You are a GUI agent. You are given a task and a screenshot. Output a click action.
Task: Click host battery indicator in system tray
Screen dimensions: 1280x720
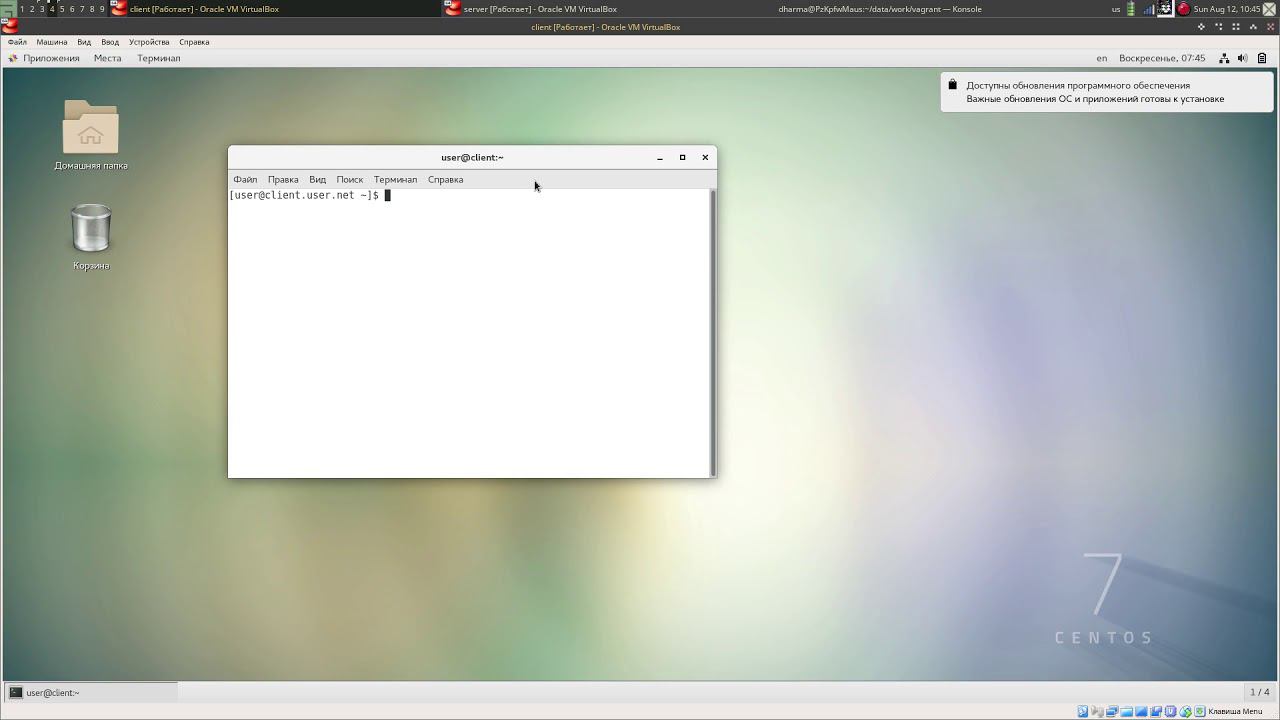[x=1131, y=9]
